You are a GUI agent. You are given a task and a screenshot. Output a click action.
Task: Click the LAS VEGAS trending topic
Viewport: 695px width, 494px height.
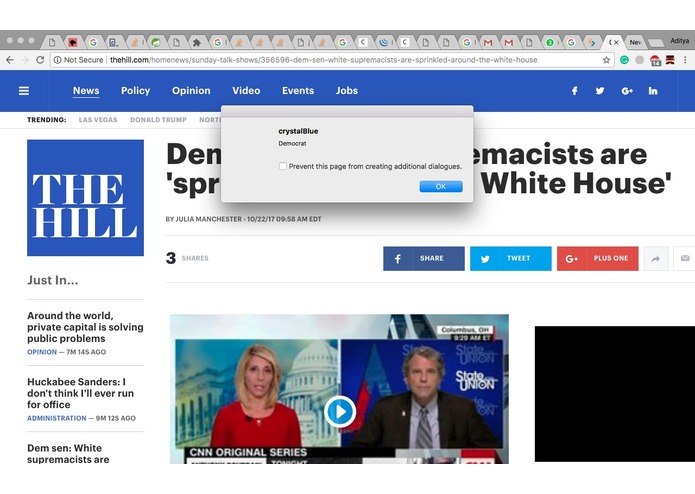coord(98,120)
